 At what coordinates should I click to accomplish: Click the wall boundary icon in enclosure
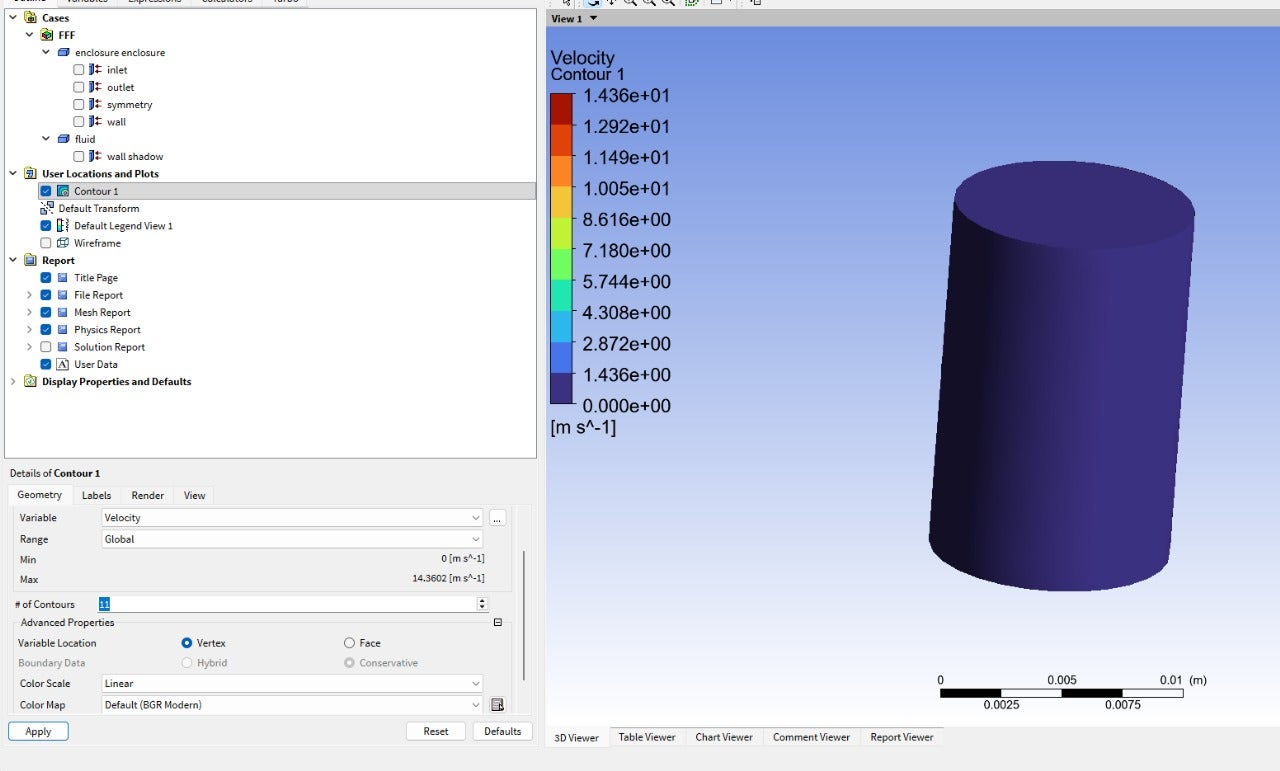point(95,122)
